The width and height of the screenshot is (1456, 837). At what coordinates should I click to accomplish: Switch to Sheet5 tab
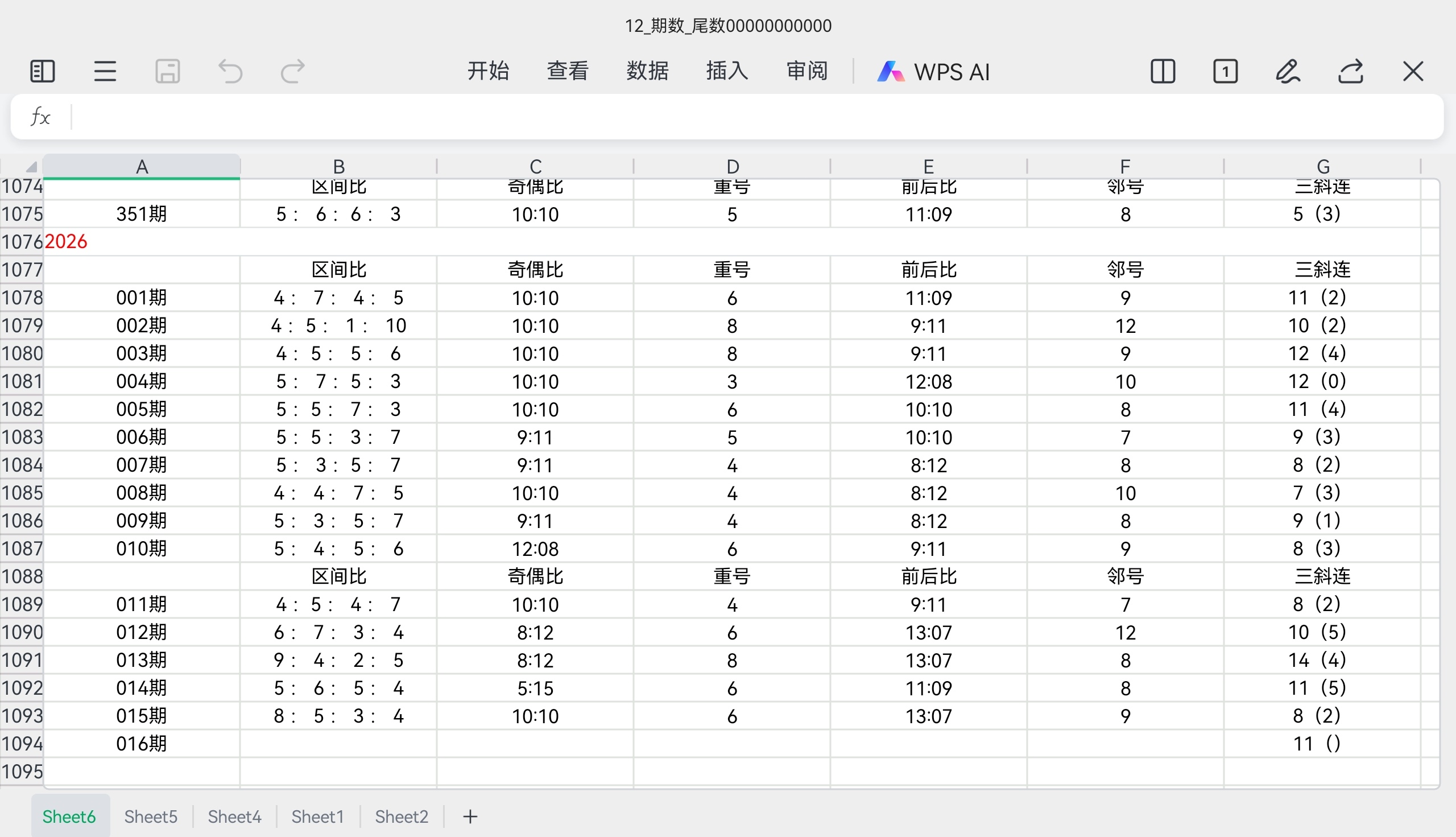click(151, 817)
